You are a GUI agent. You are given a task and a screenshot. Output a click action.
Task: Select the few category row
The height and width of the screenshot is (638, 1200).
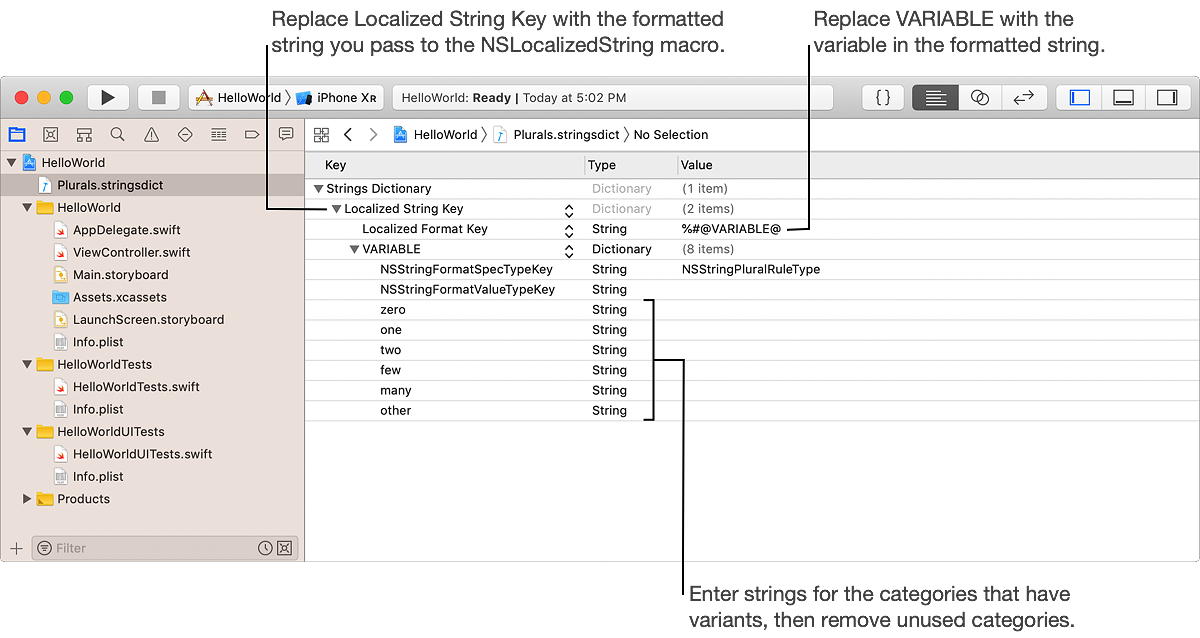coord(752,370)
